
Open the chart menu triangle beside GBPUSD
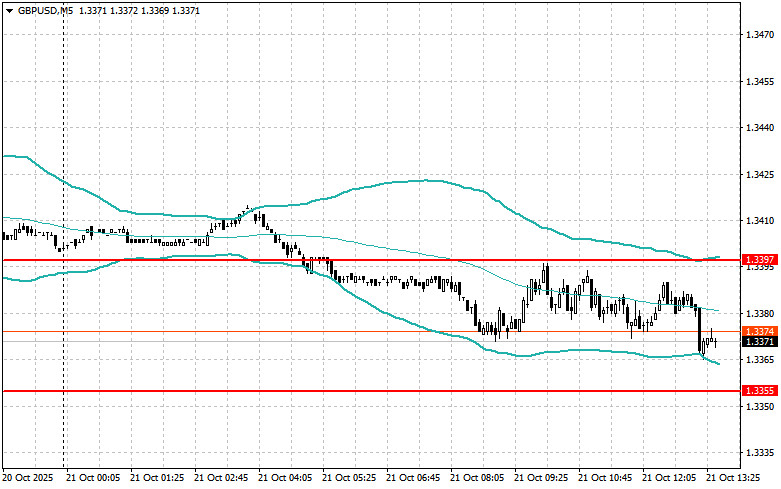[x=9, y=10]
